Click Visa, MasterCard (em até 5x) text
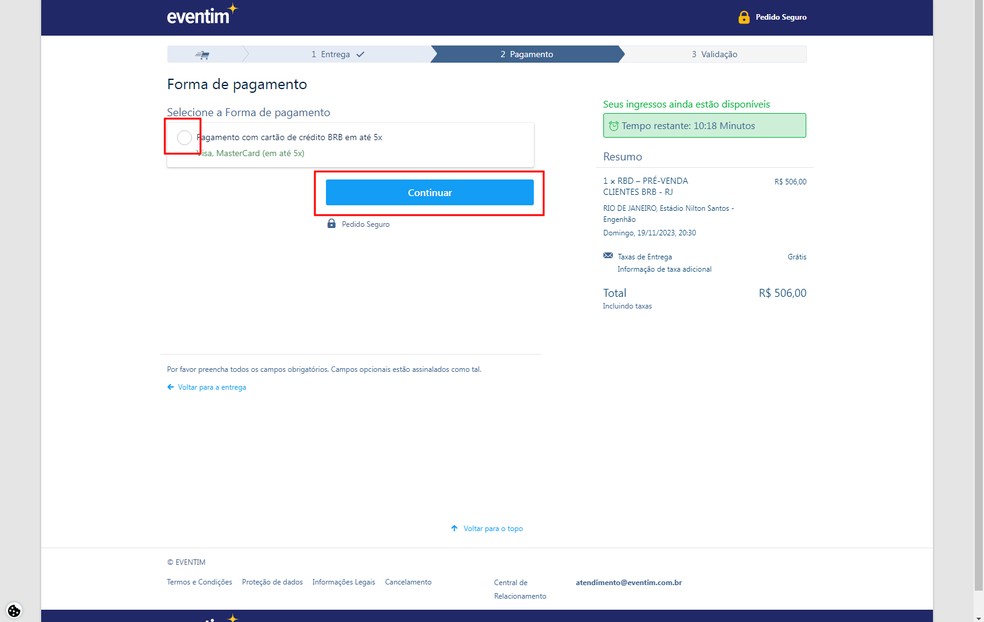The height and width of the screenshot is (622, 984). coord(250,153)
